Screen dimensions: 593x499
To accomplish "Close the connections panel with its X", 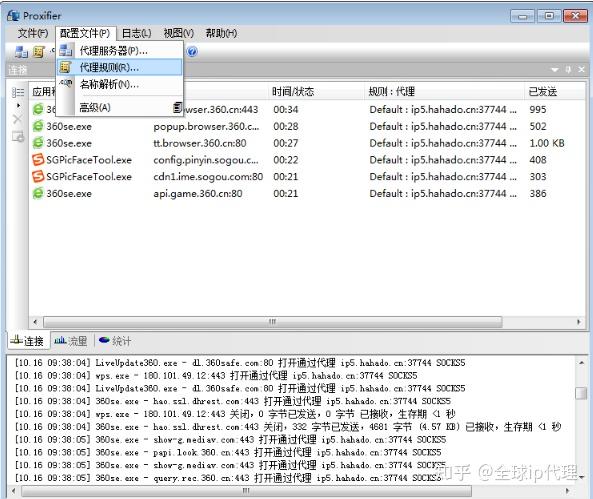I will pyautogui.click(x=581, y=70).
